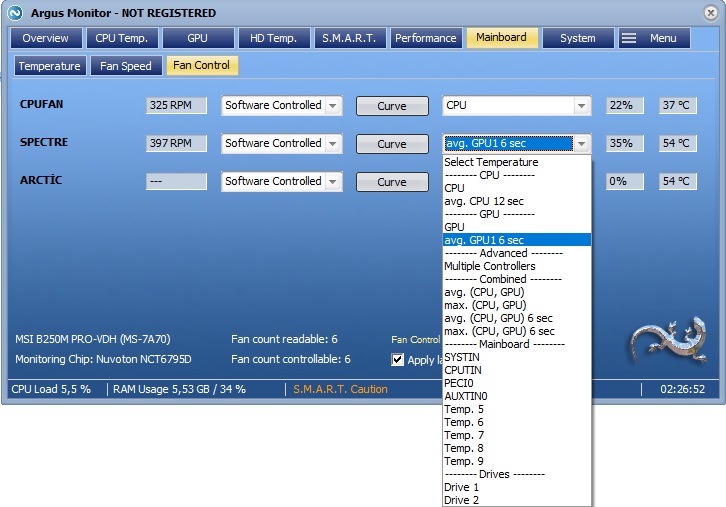
Task: Click the 02:26:52 clock in status bar
Action: click(x=682, y=389)
